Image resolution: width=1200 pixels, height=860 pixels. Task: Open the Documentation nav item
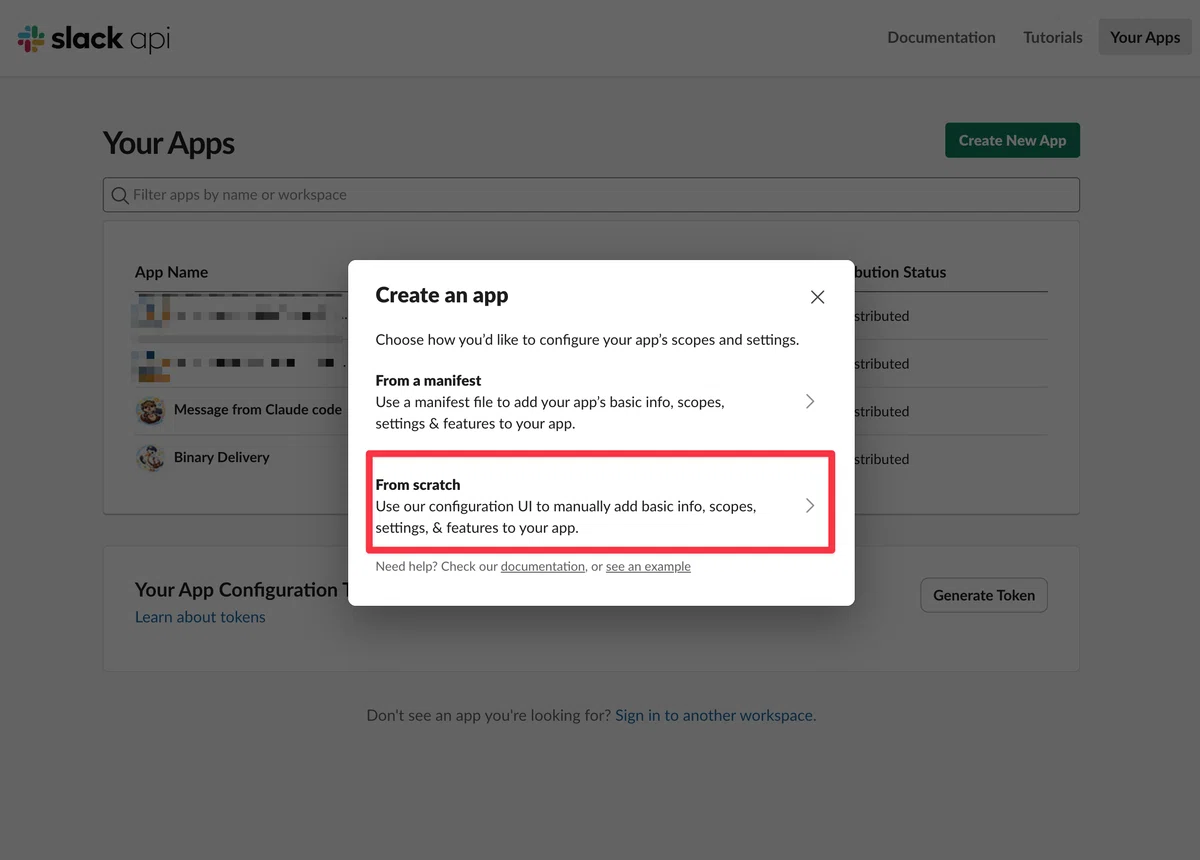coord(941,37)
